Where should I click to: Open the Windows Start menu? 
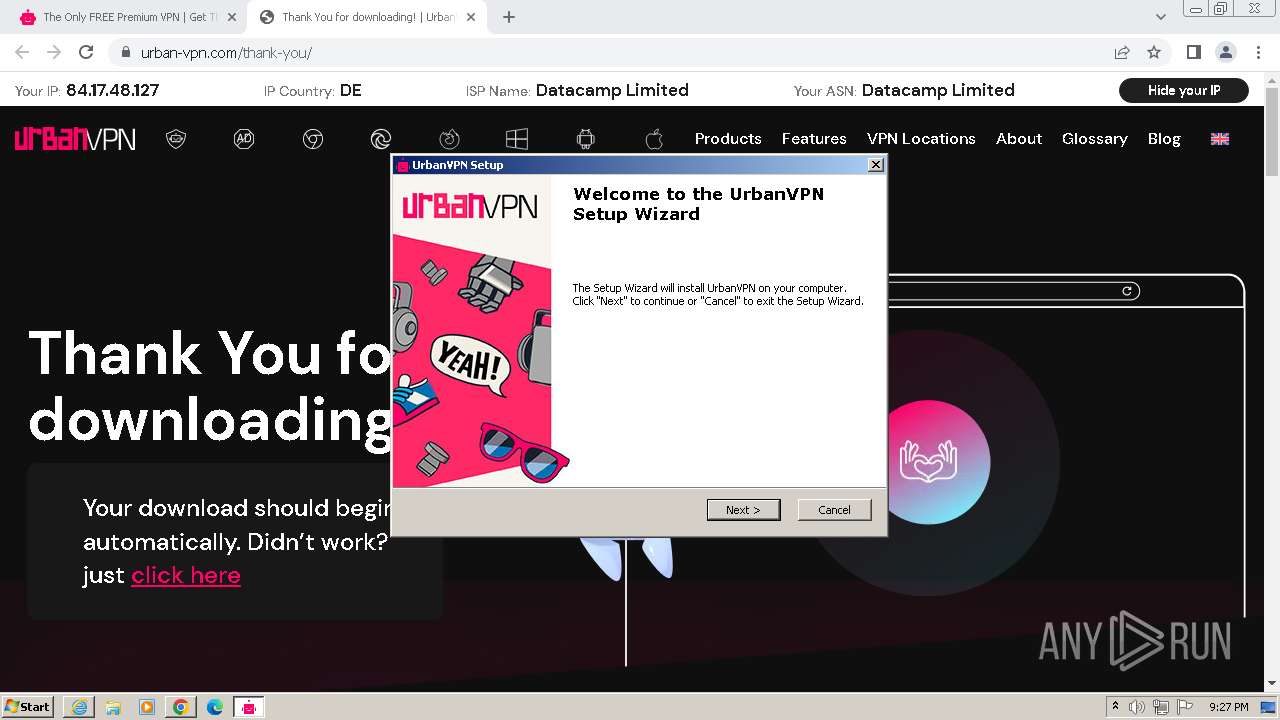pos(28,706)
